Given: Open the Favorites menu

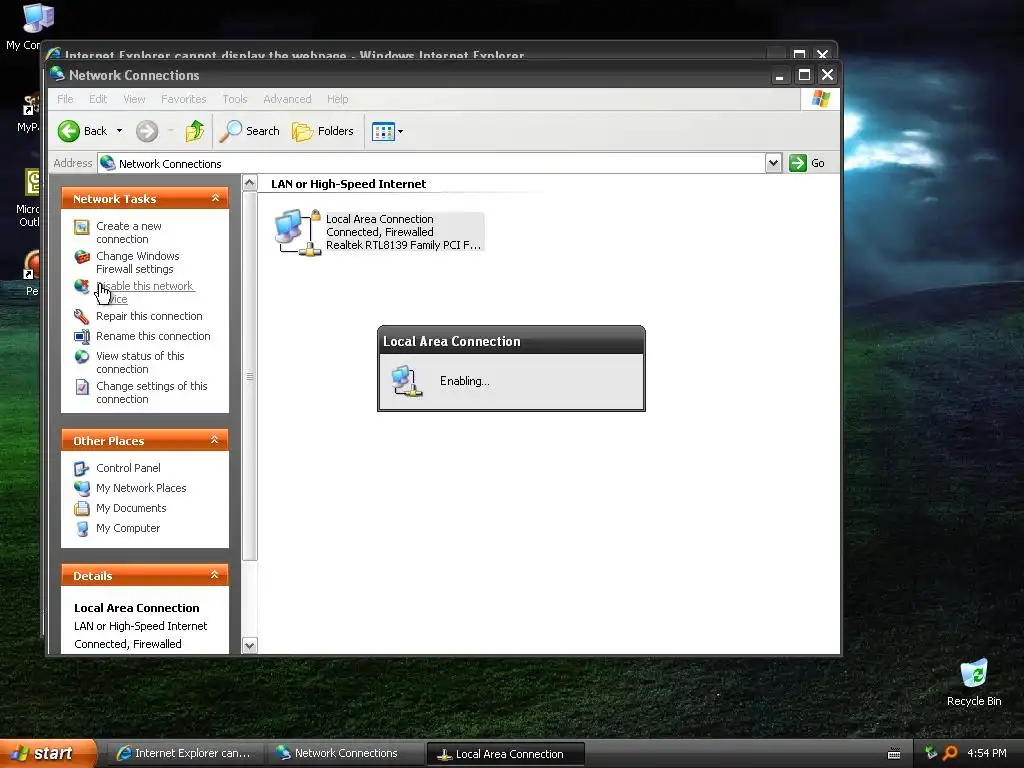Looking at the screenshot, I should 184,99.
